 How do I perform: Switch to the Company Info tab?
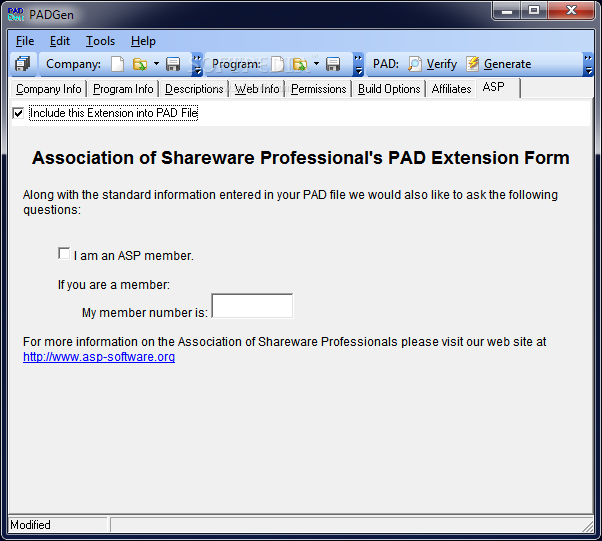49,89
